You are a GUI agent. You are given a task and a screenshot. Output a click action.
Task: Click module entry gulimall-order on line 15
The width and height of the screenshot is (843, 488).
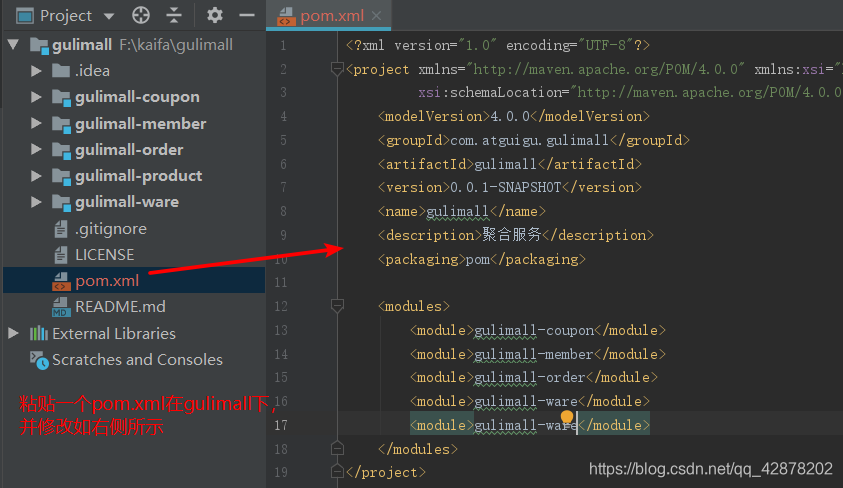[530, 377]
